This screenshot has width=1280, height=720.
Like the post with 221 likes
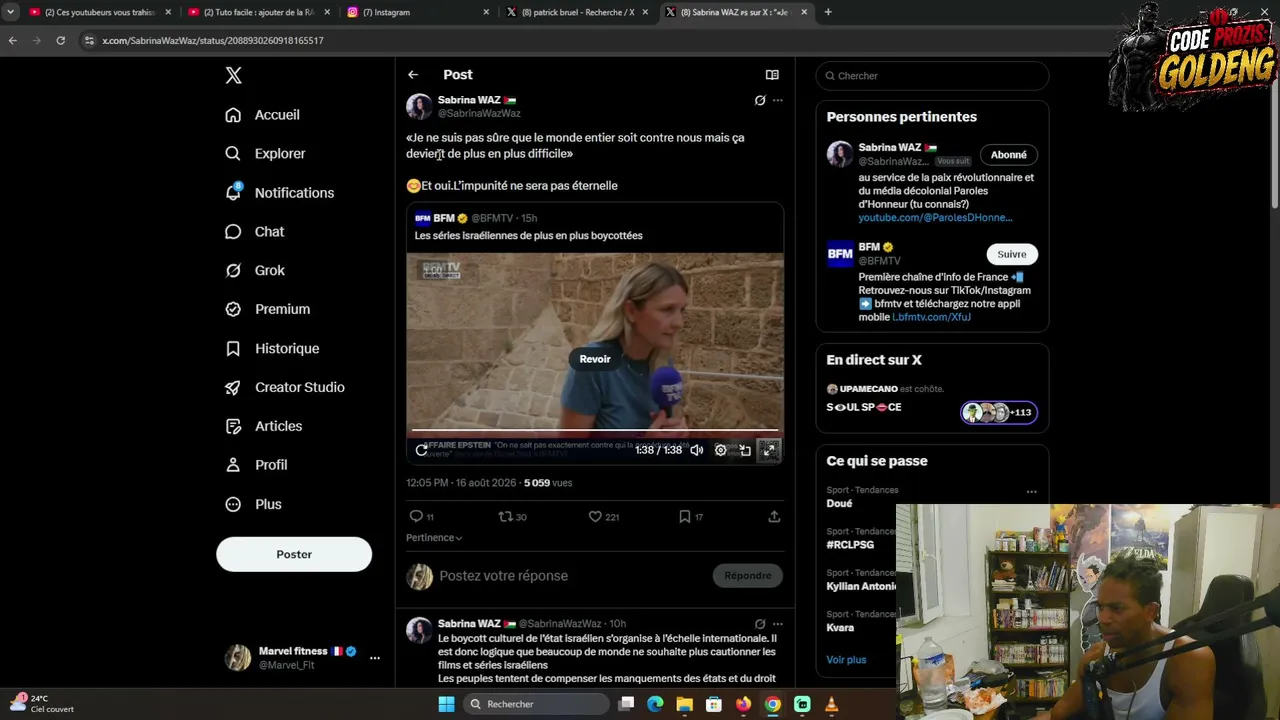pos(604,517)
